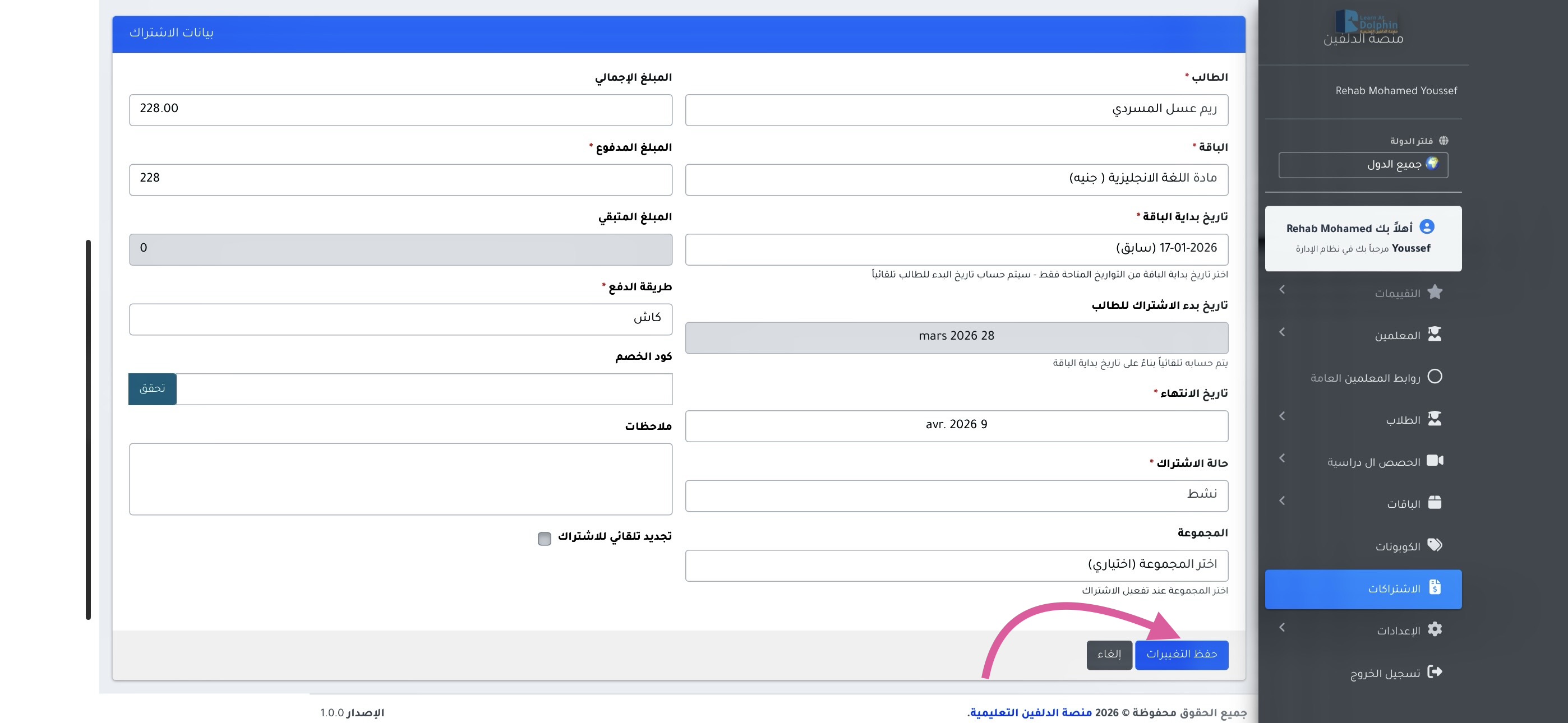Click the tags icon for الكوبونات
The width and height of the screenshot is (1568, 723).
1434,545
